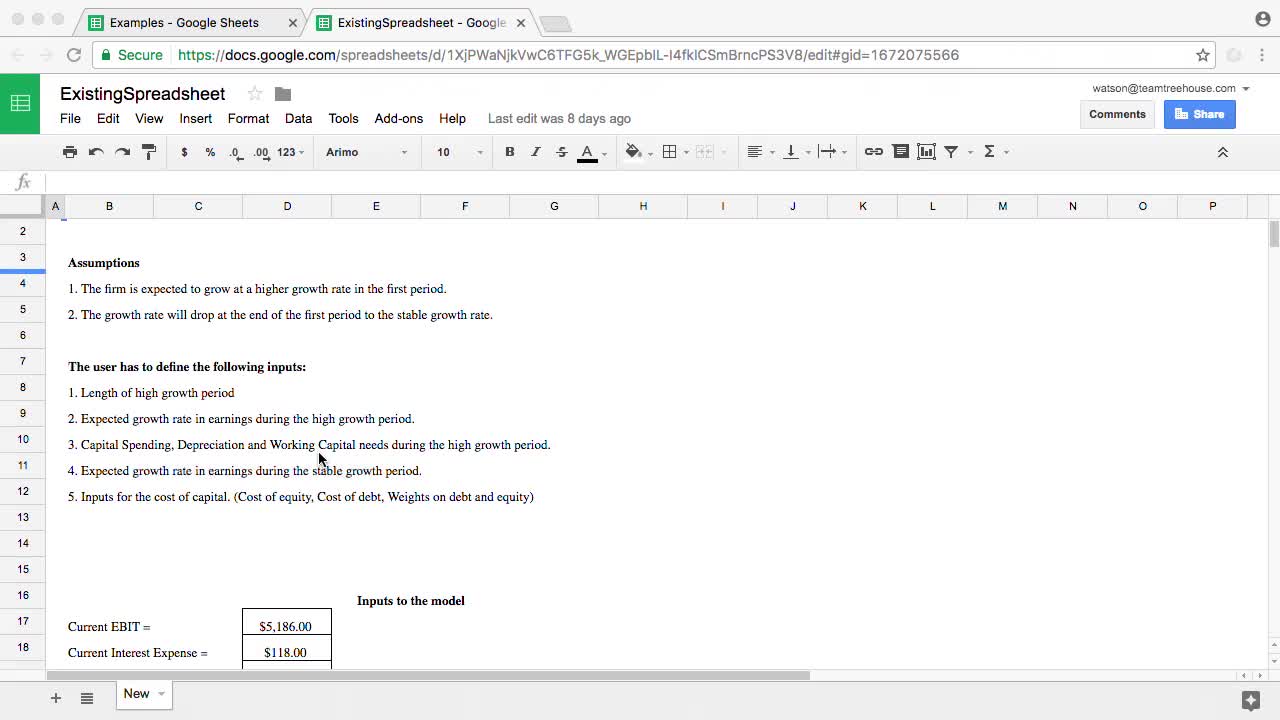Viewport: 1280px width, 720px height.
Task: Switch to the Examples spreadsheet tab
Action: 184,22
